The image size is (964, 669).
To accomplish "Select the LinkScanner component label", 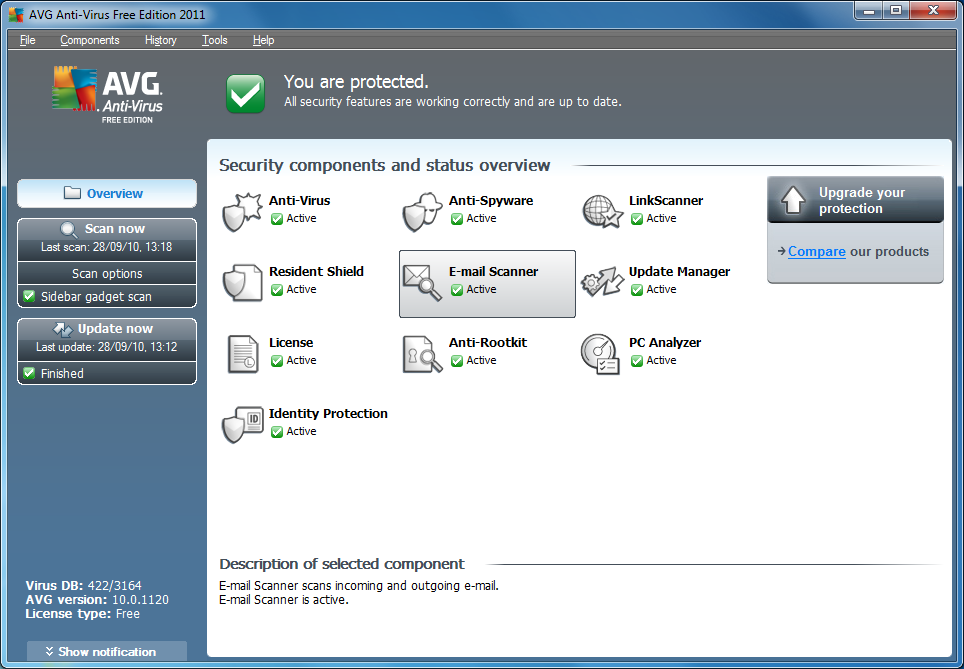I will click(666, 200).
